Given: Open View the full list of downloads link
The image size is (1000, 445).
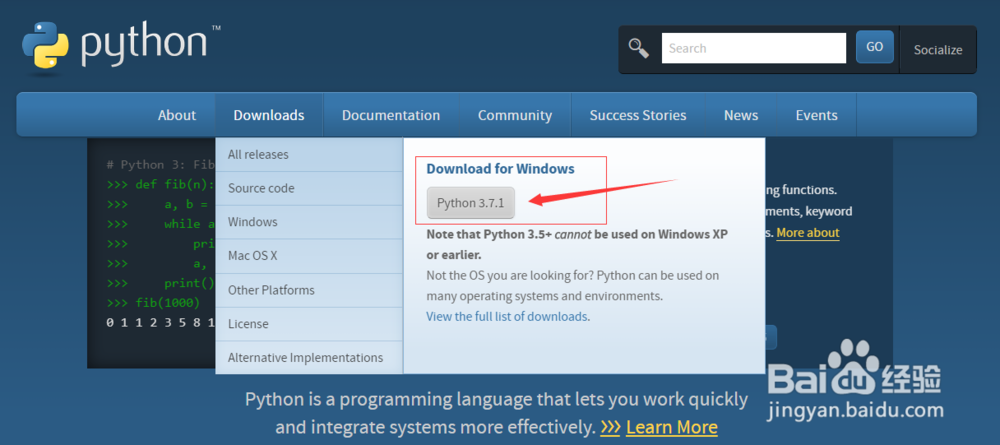Looking at the screenshot, I should (506, 316).
